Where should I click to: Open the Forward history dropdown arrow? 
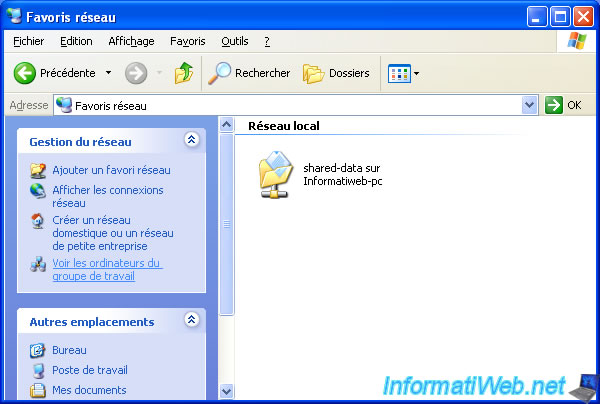(x=160, y=73)
